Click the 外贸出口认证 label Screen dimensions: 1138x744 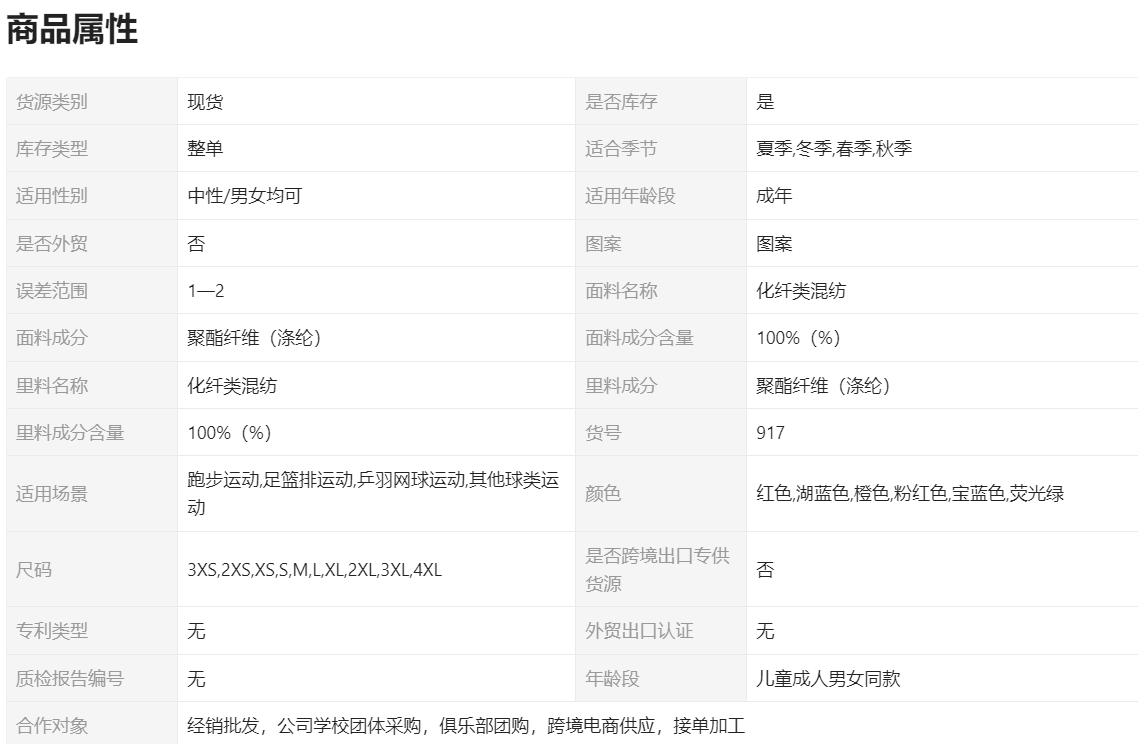coord(639,631)
